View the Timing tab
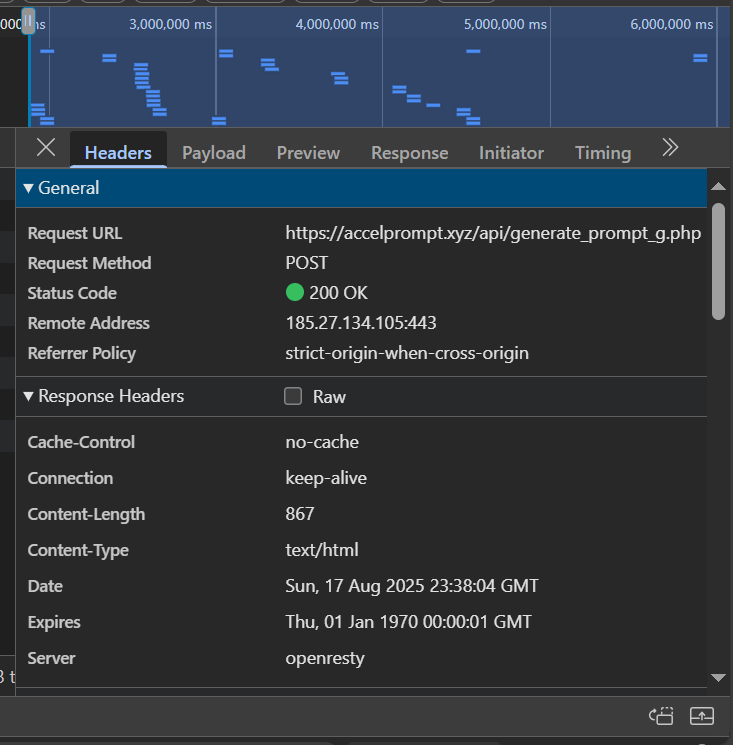 pos(602,152)
